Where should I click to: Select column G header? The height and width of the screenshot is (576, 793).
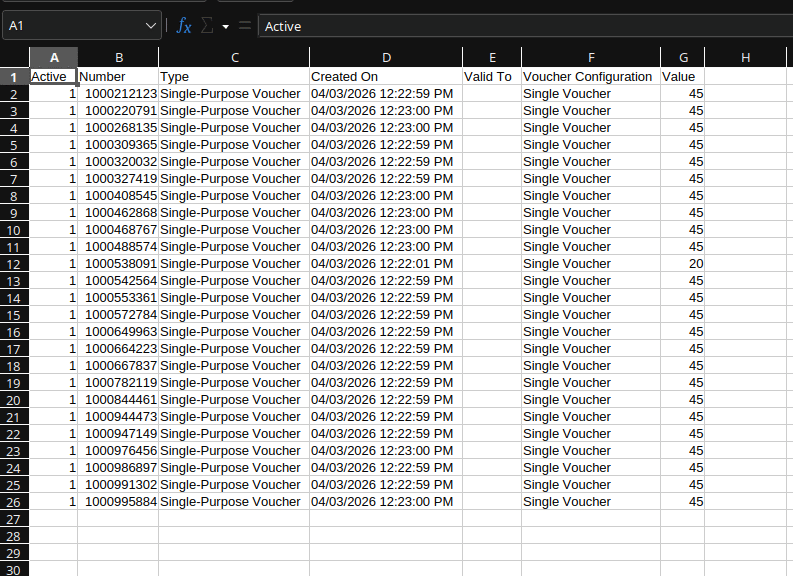(x=683, y=58)
